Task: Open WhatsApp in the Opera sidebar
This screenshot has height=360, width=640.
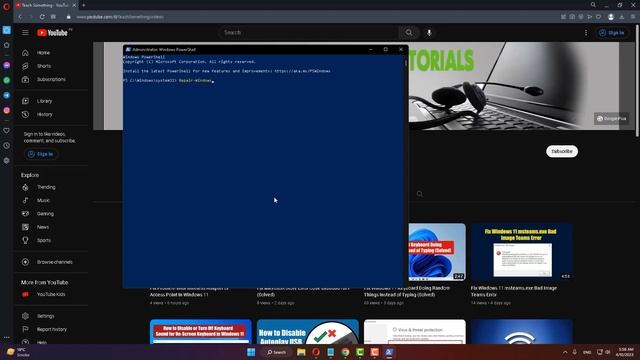Action: (x=7, y=80)
